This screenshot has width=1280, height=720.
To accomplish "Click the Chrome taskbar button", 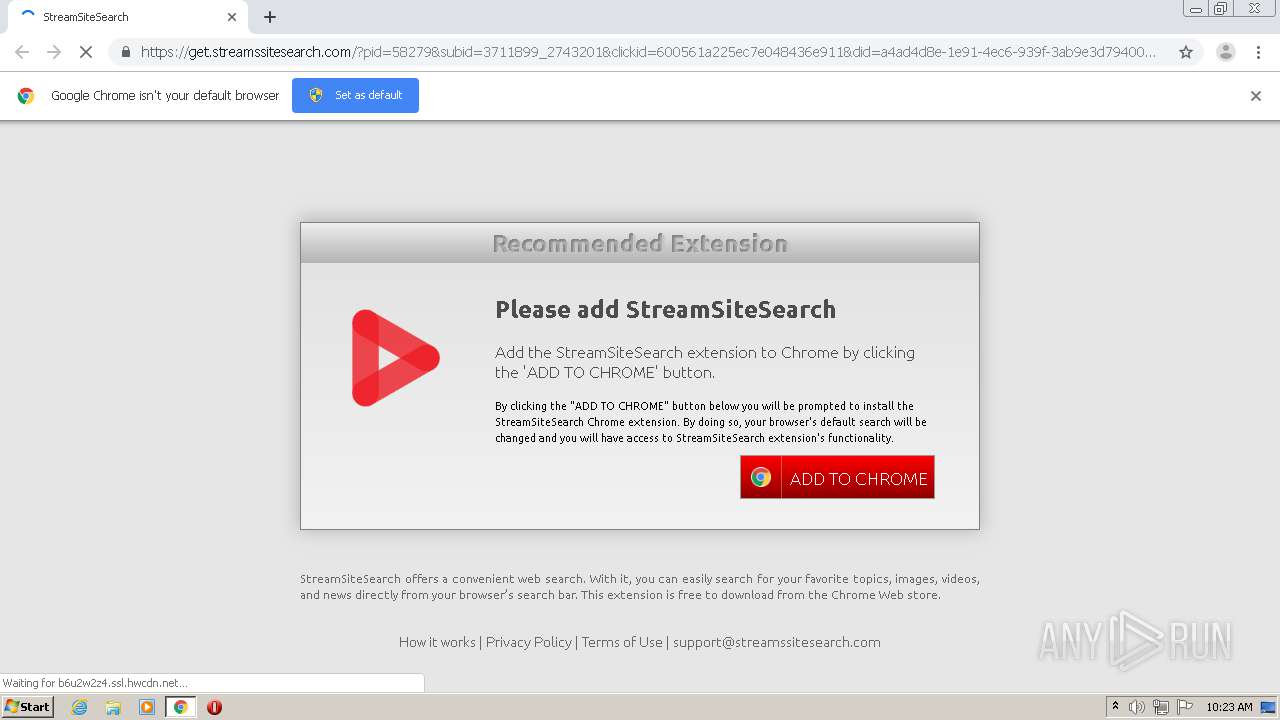I will point(181,707).
